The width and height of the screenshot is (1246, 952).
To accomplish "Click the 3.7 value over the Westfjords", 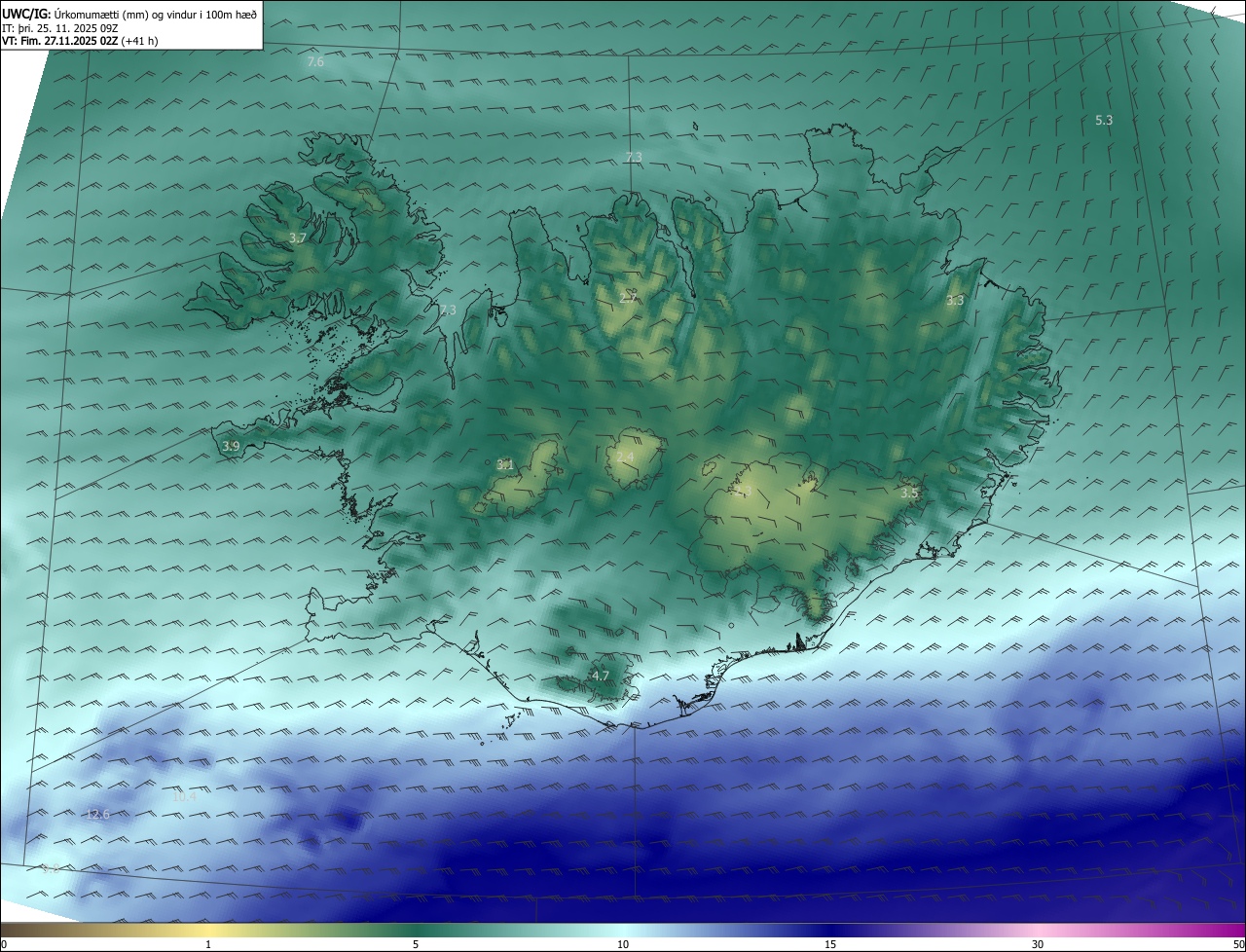I will point(298,238).
